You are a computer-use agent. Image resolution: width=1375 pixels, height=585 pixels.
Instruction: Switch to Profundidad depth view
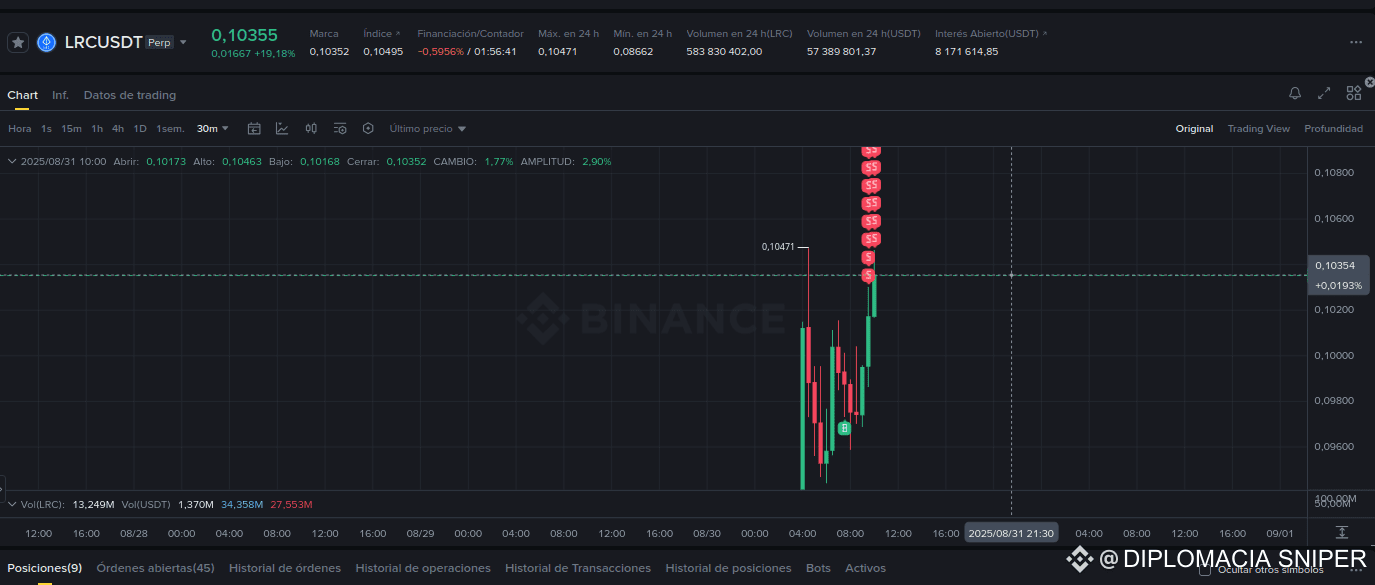click(x=1333, y=128)
